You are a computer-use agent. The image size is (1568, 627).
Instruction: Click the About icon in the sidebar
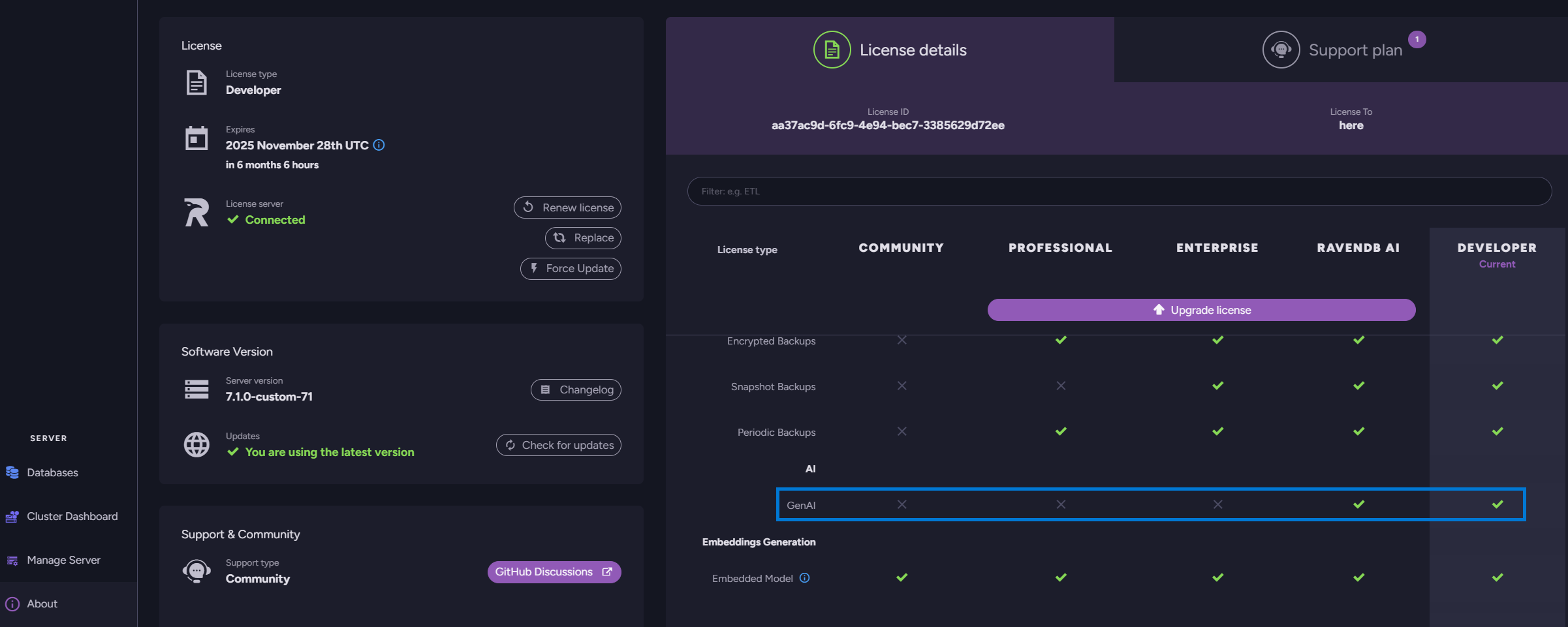pos(11,604)
